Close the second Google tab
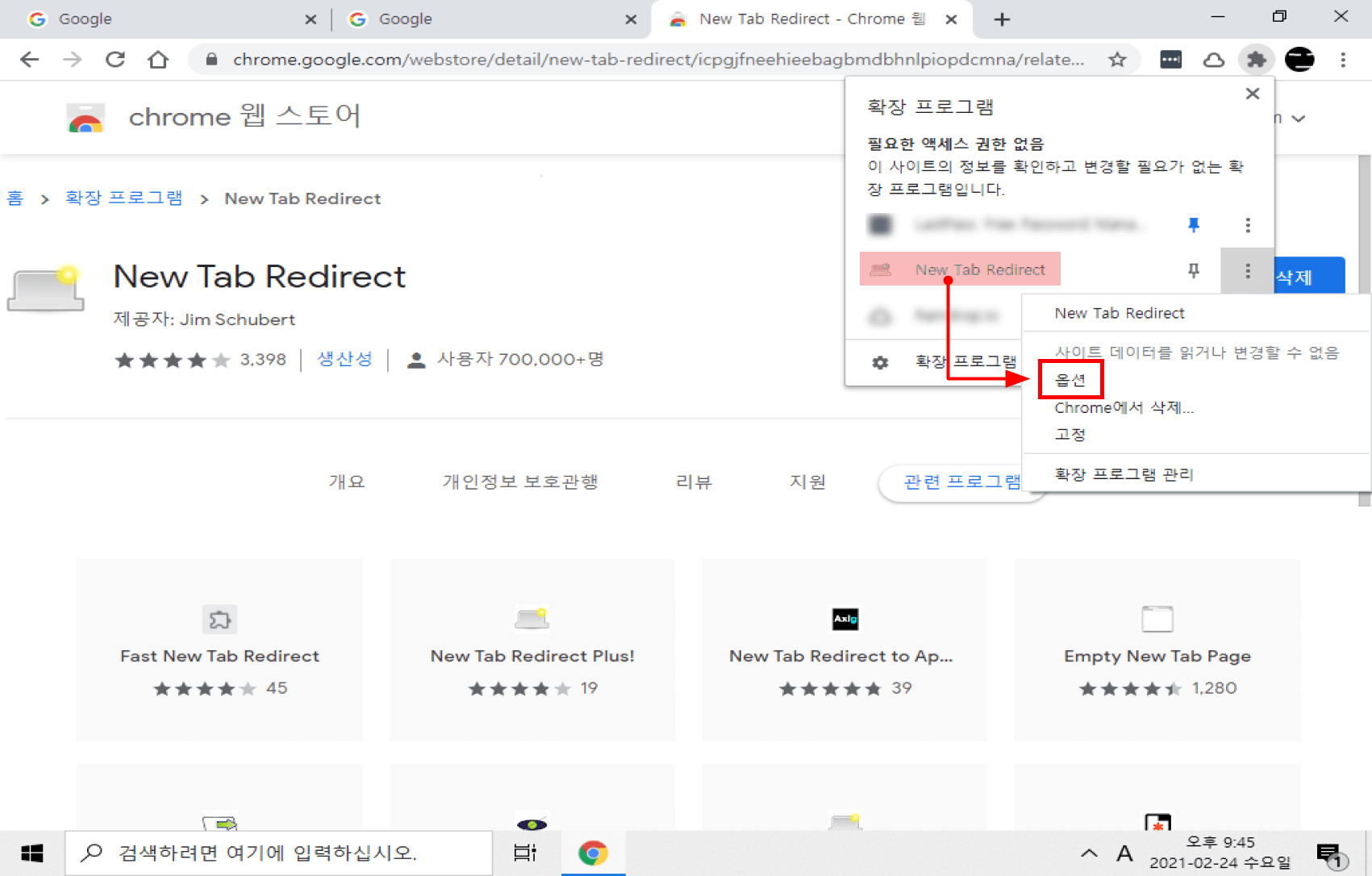Image resolution: width=1372 pixels, height=876 pixels. (x=631, y=19)
